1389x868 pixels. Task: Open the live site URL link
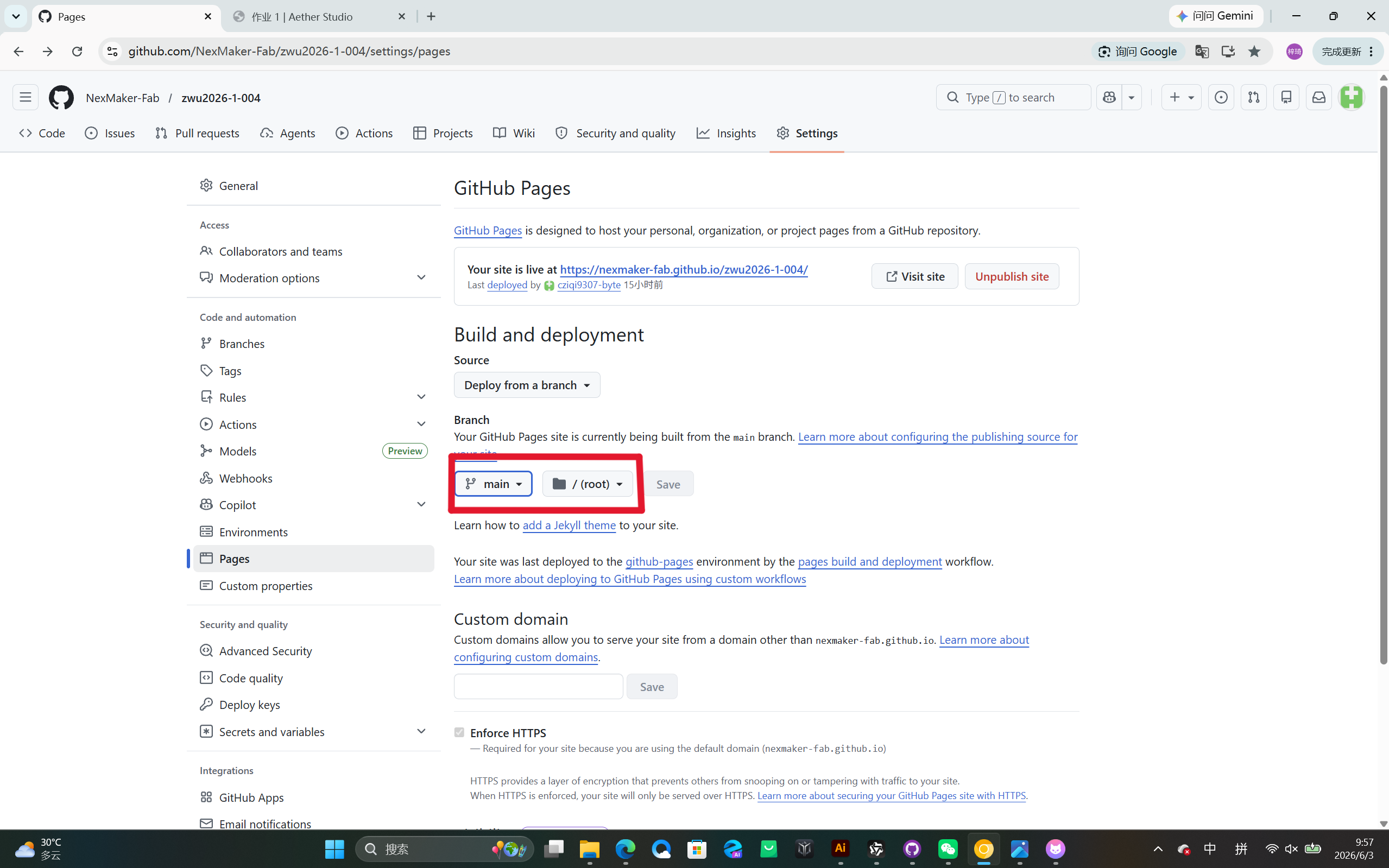[683, 269]
